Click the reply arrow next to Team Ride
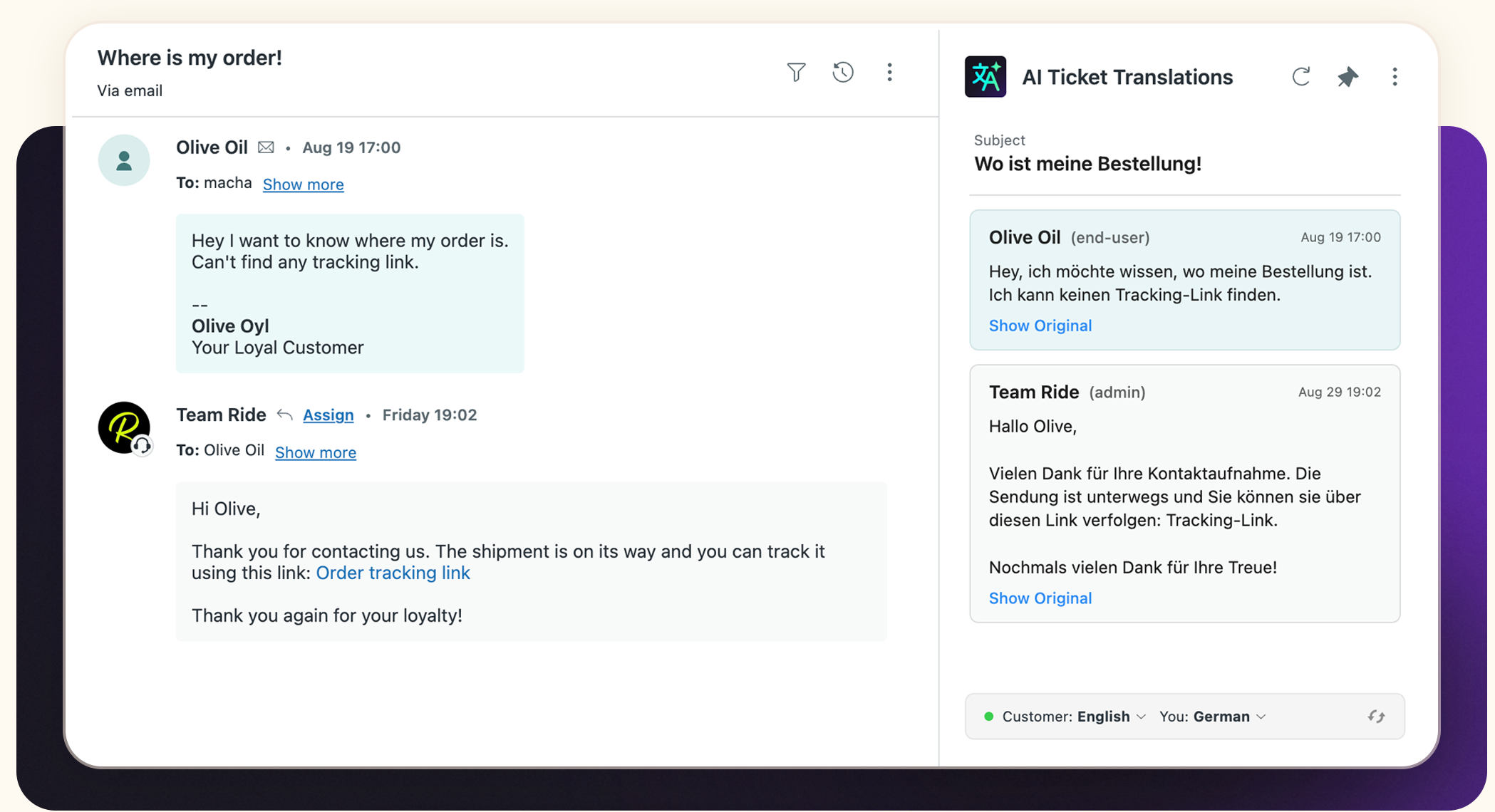Screen dimensions: 1495x812 click(x=284, y=414)
